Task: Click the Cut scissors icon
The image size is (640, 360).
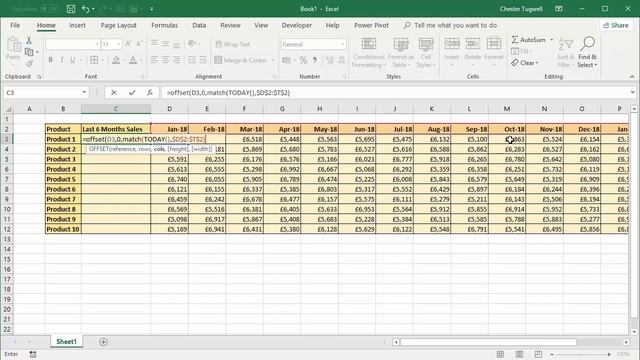Action: coord(29,40)
